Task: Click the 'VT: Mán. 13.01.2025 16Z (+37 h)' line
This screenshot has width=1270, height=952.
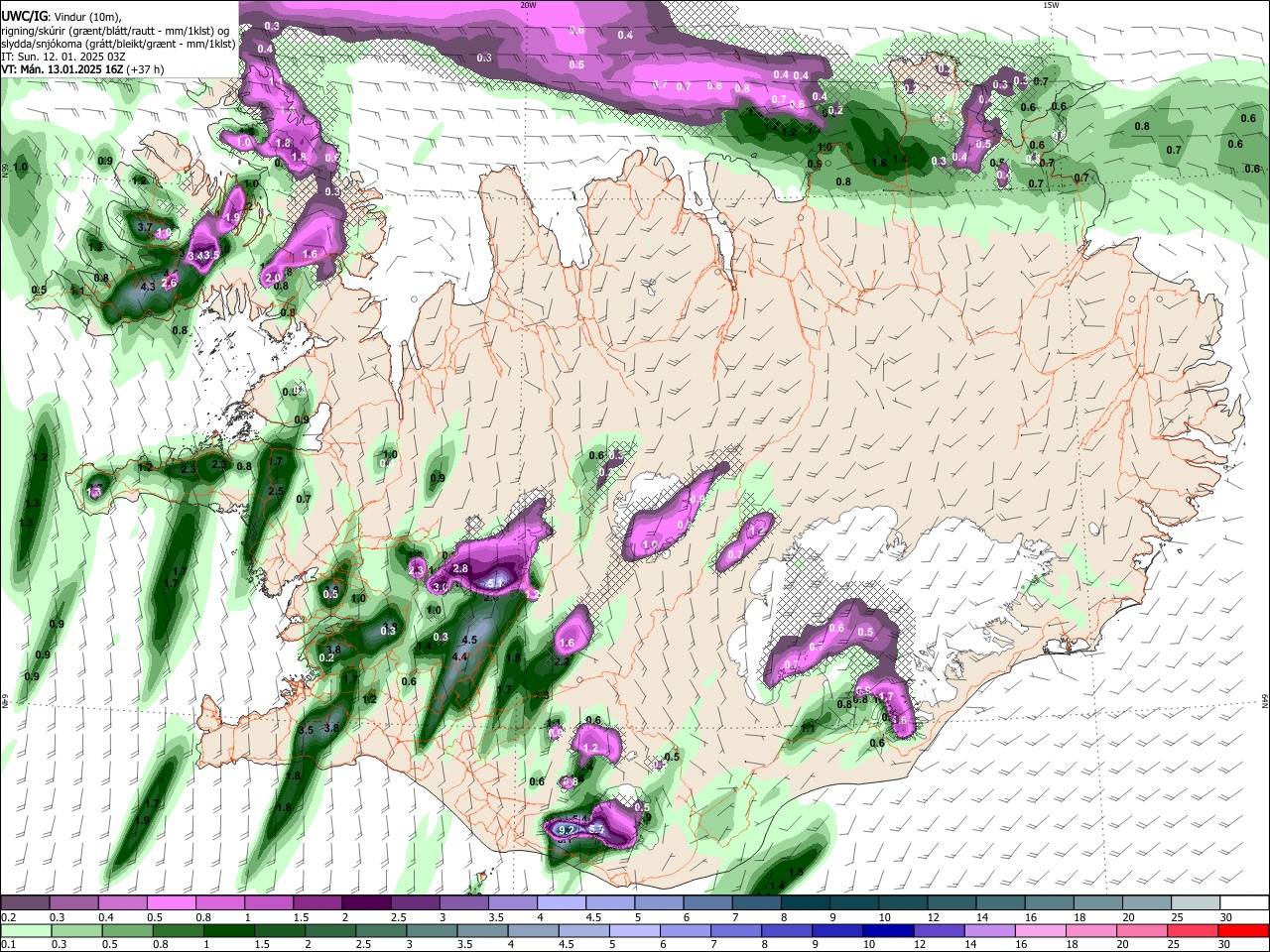Action: coord(82,69)
